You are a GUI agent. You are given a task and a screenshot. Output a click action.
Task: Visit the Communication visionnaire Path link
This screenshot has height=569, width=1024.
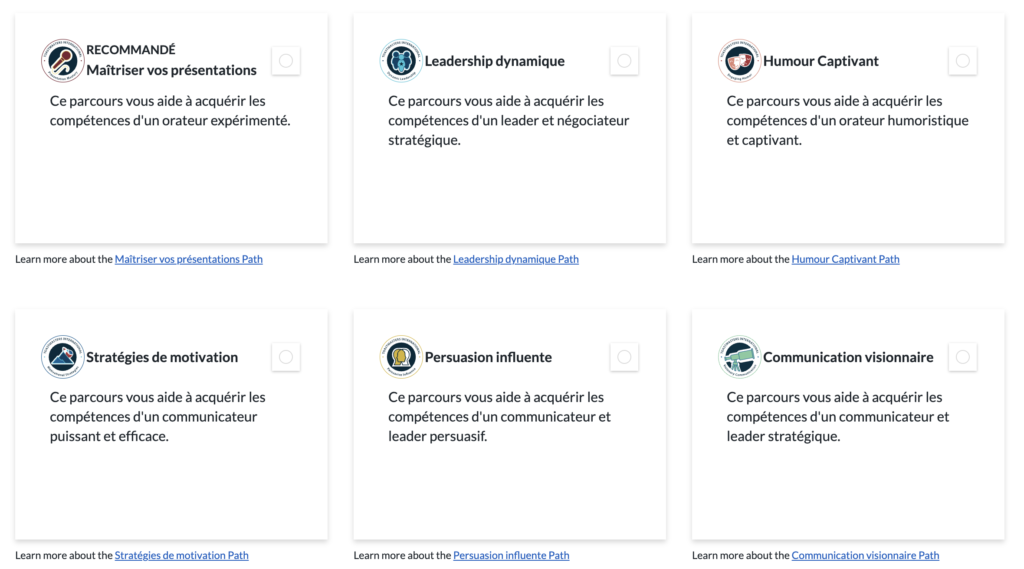(865, 556)
